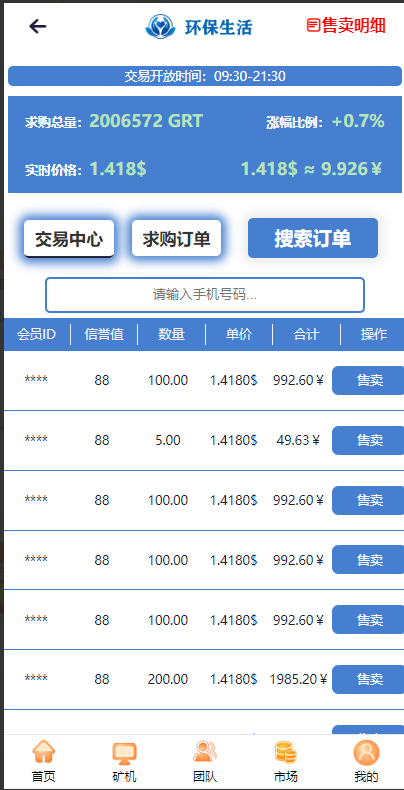Go back using the arrow icon
This screenshot has height=790, width=404.
[x=38, y=26]
